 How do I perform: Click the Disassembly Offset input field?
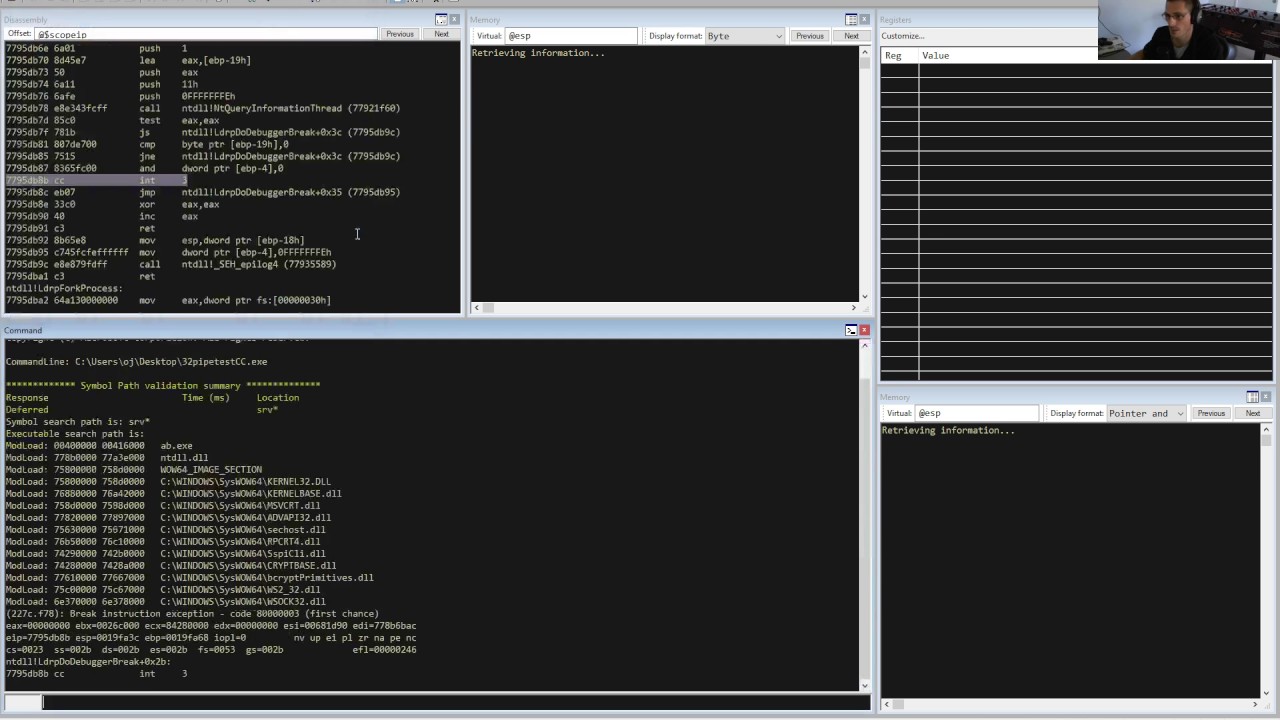206,34
